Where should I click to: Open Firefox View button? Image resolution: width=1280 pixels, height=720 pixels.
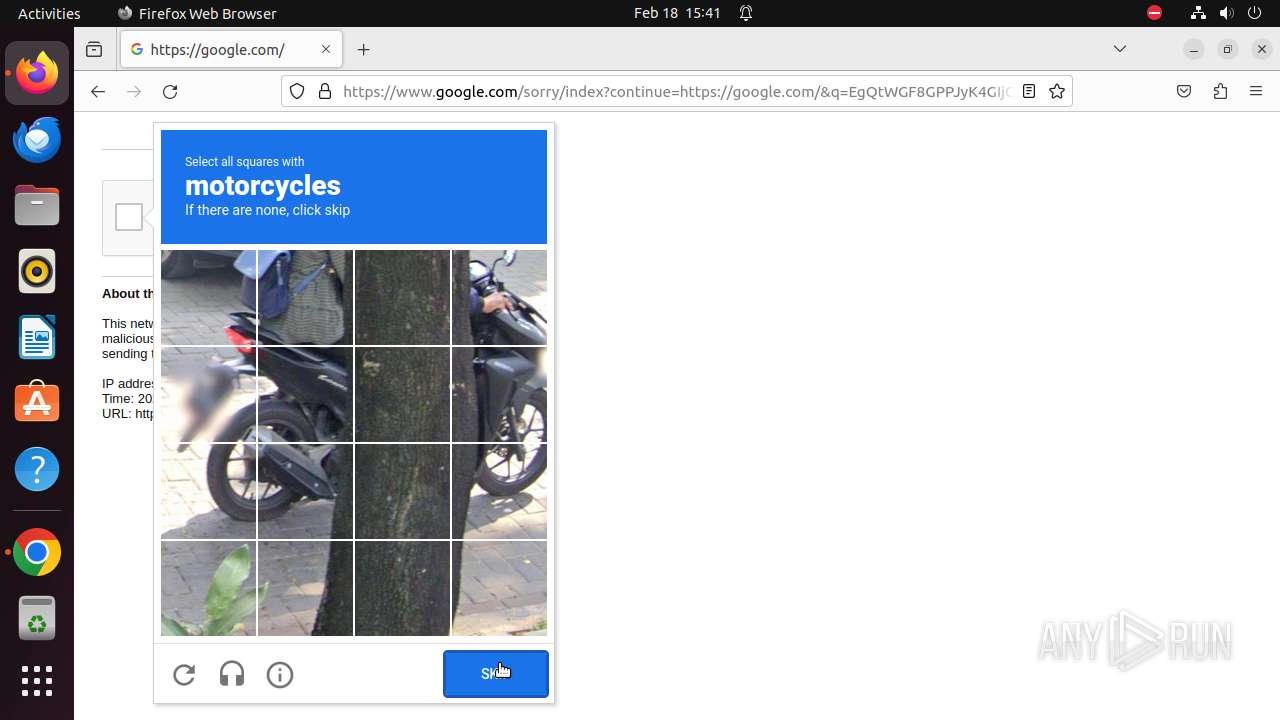tap(94, 49)
